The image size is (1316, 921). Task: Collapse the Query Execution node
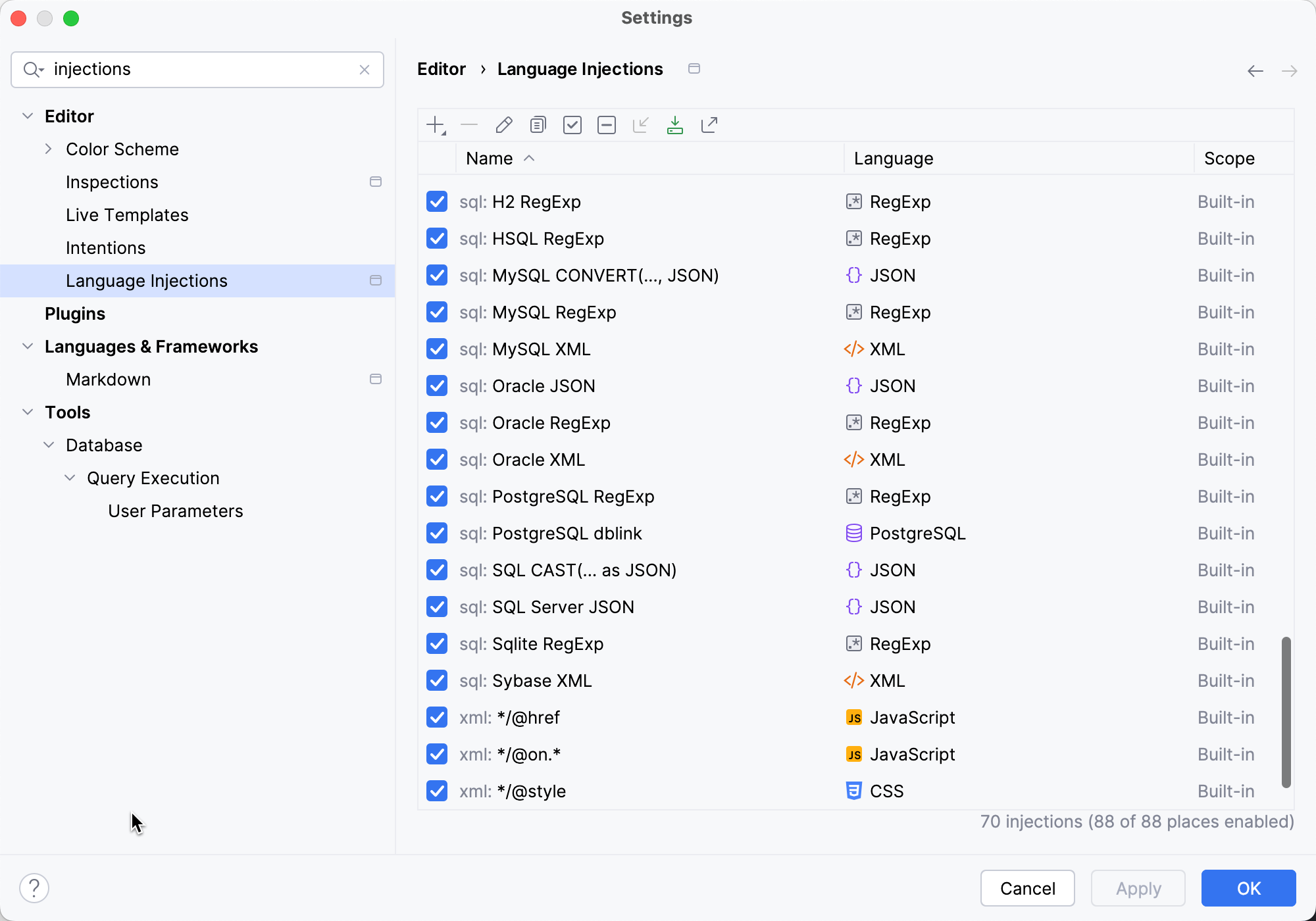(x=70, y=478)
